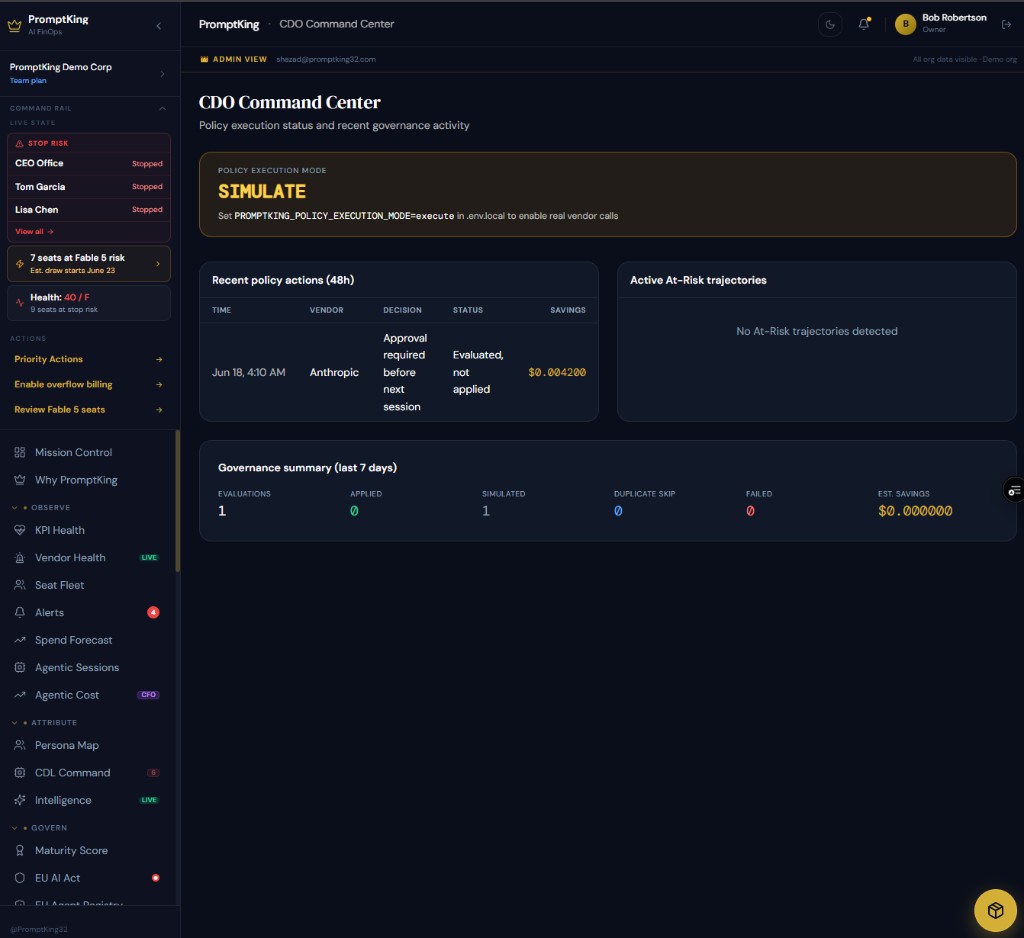The width and height of the screenshot is (1024, 938).
Task: Click the Spend Forecast trend icon
Action: click(x=20, y=640)
